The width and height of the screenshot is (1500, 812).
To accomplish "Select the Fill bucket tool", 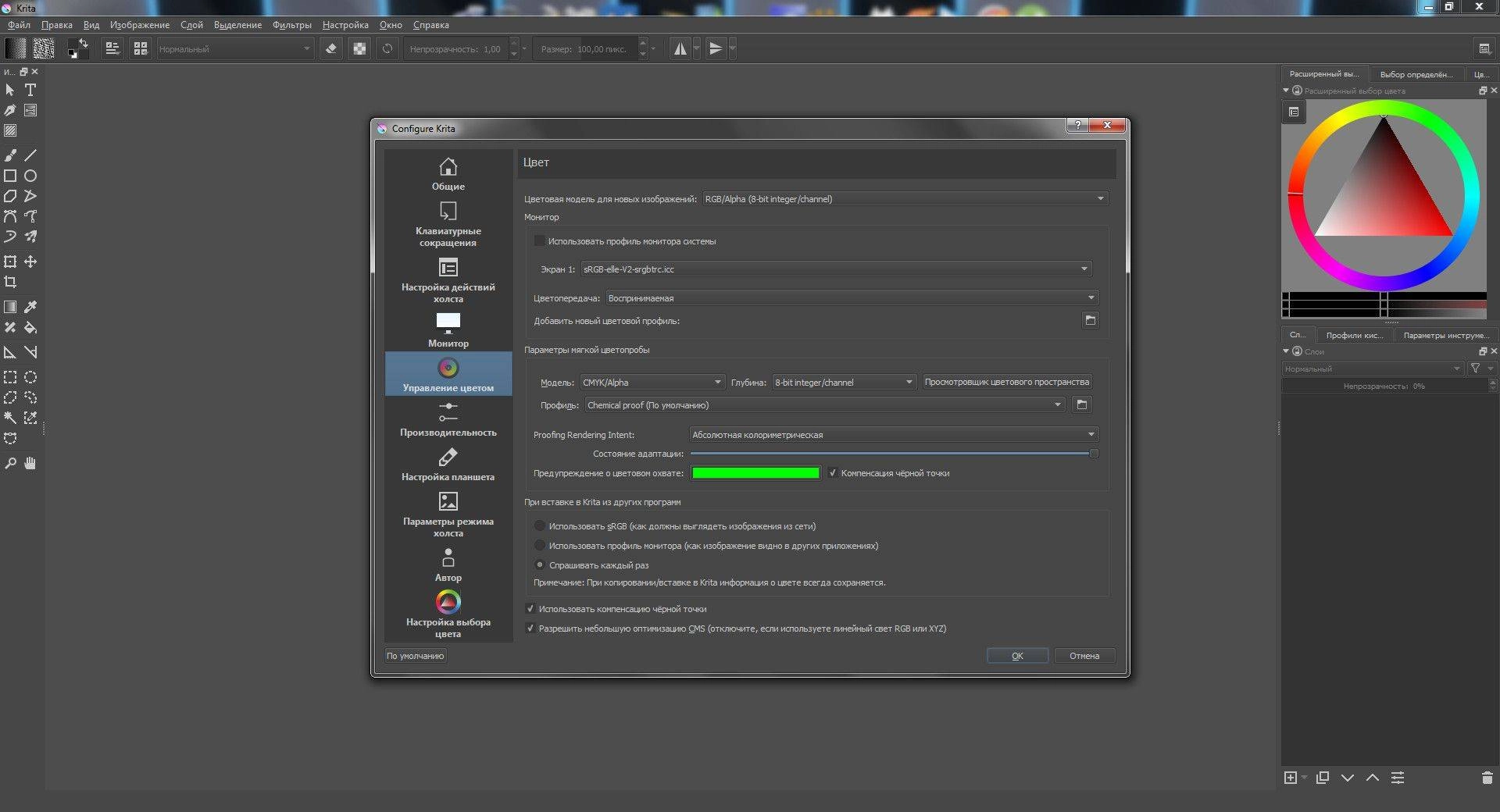I will (30, 327).
